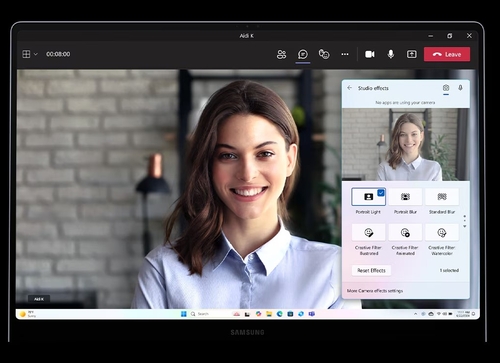Open the People participants panel
Viewport: 500px width, 363px height.
[281, 54]
